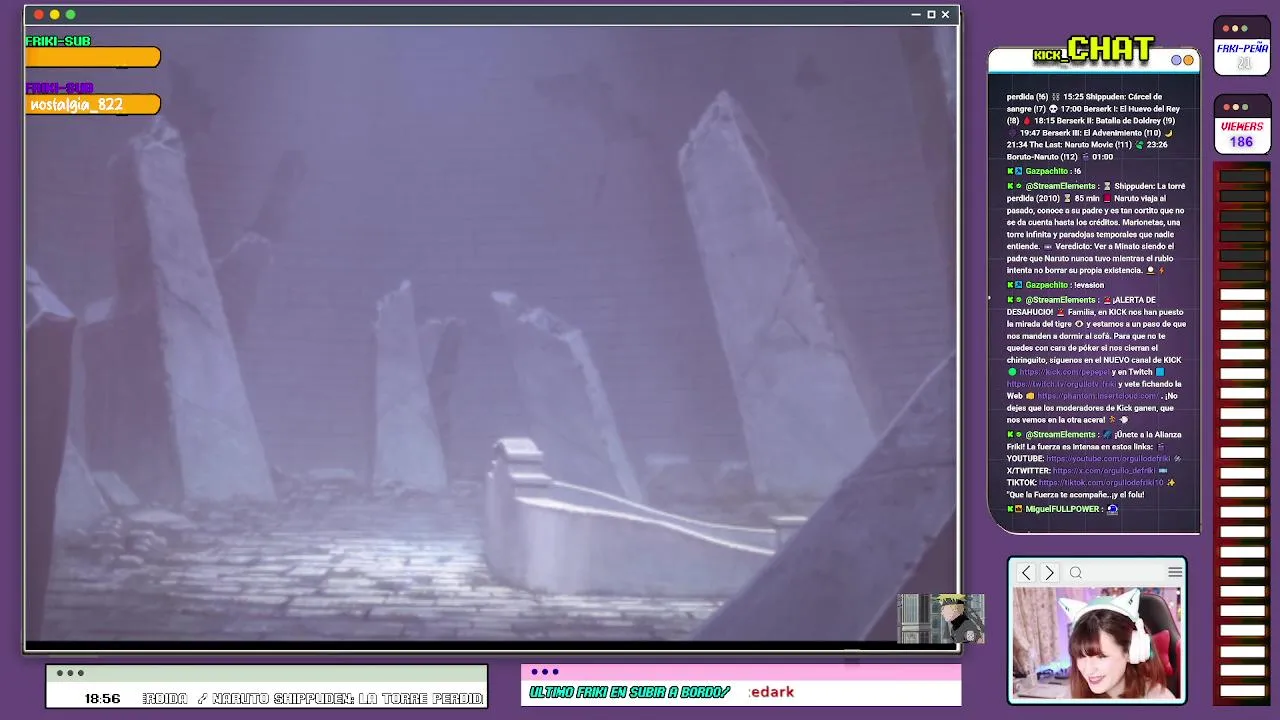
Task: Click MiguelFULLPOWER username in chat
Action: click(1062, 509)
